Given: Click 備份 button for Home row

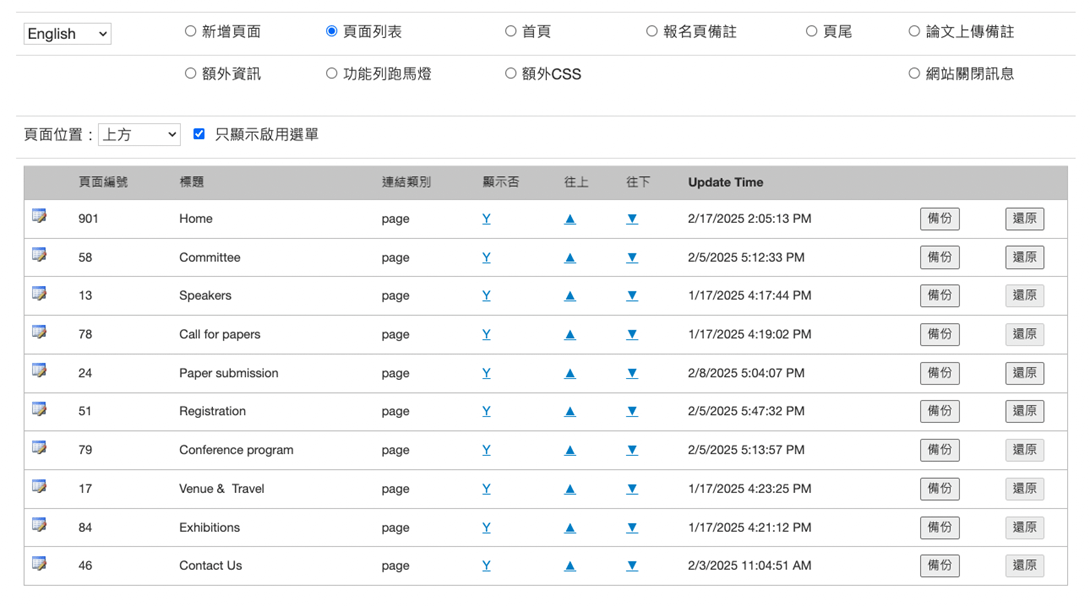Looking at the screenshot, I should pos(940,219).
